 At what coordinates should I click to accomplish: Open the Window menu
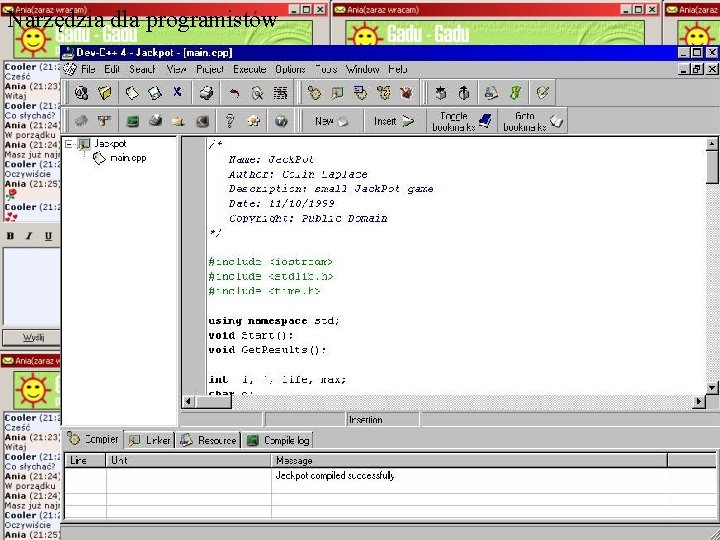363,69
